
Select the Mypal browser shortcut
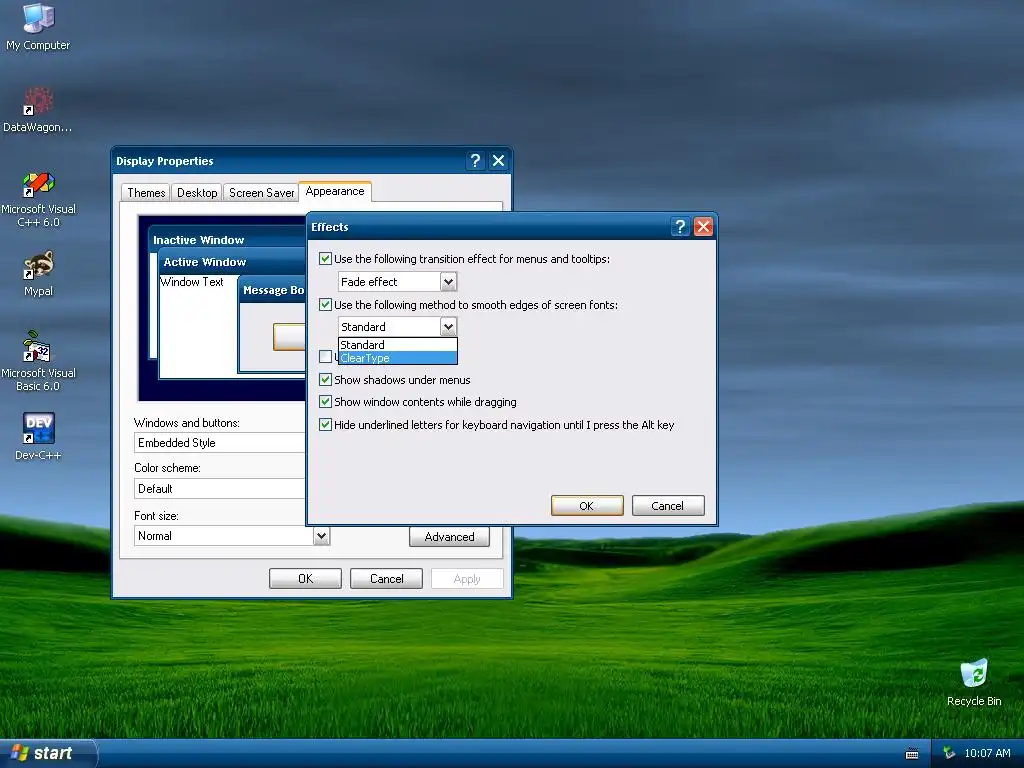[38, 274]
